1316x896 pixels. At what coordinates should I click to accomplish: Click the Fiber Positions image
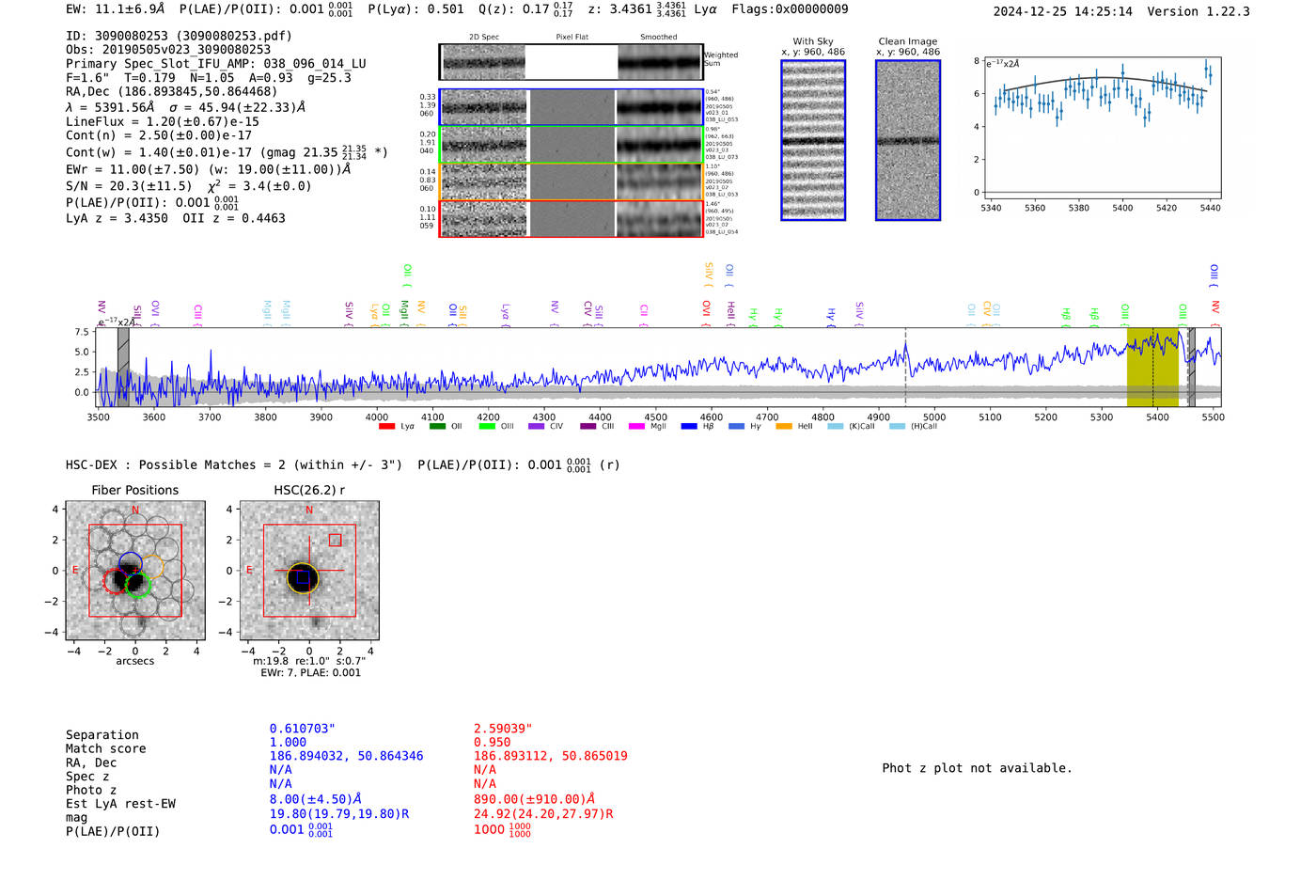135,571
